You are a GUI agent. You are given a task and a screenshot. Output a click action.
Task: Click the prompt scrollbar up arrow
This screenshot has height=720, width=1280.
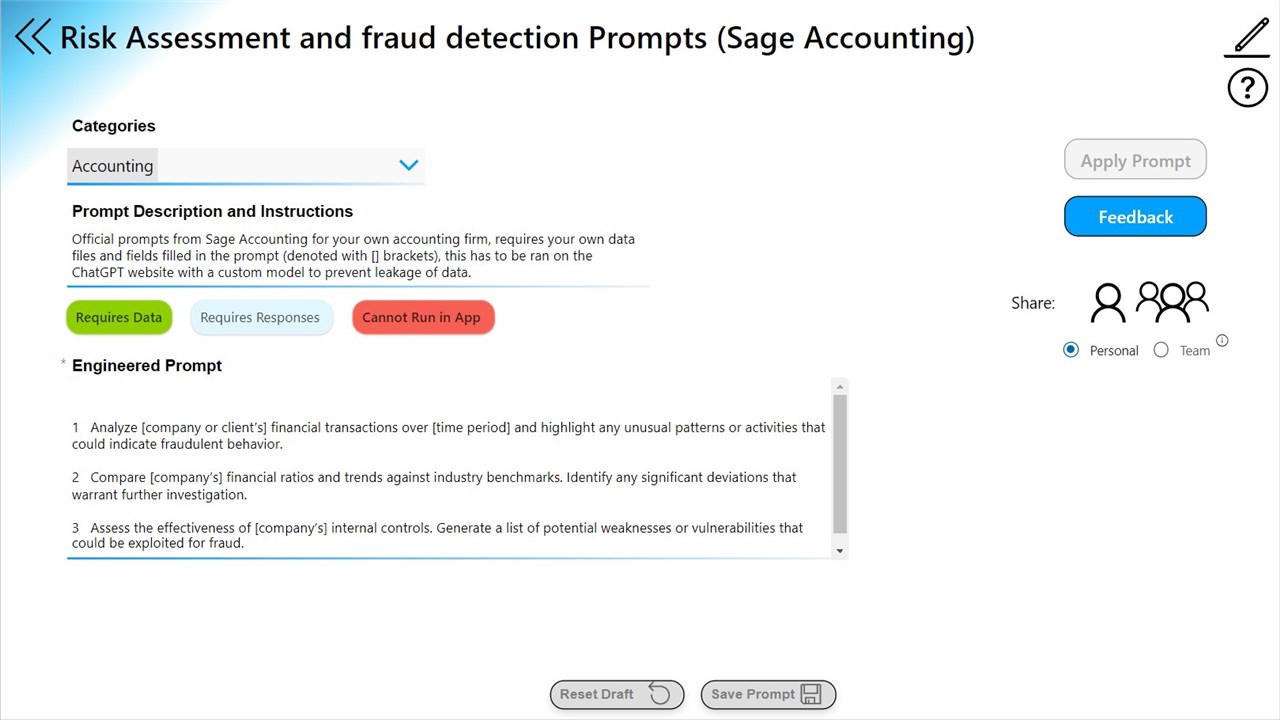pos(840,386)
